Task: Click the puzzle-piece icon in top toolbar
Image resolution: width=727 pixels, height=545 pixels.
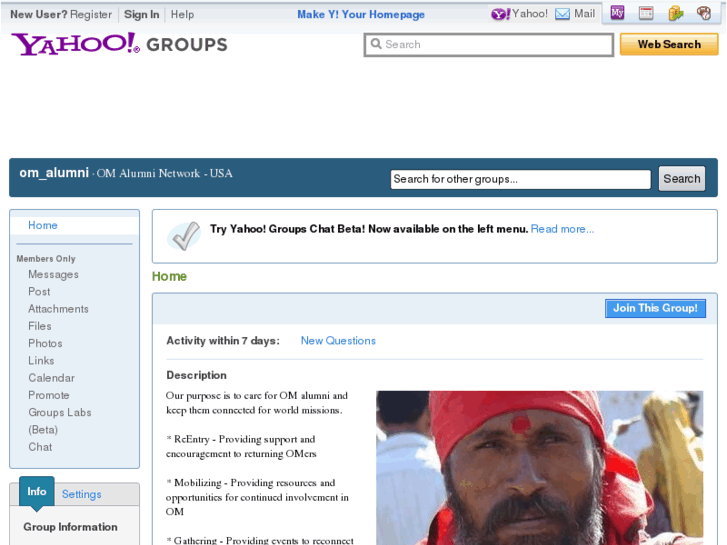Action: pos(676,13)
